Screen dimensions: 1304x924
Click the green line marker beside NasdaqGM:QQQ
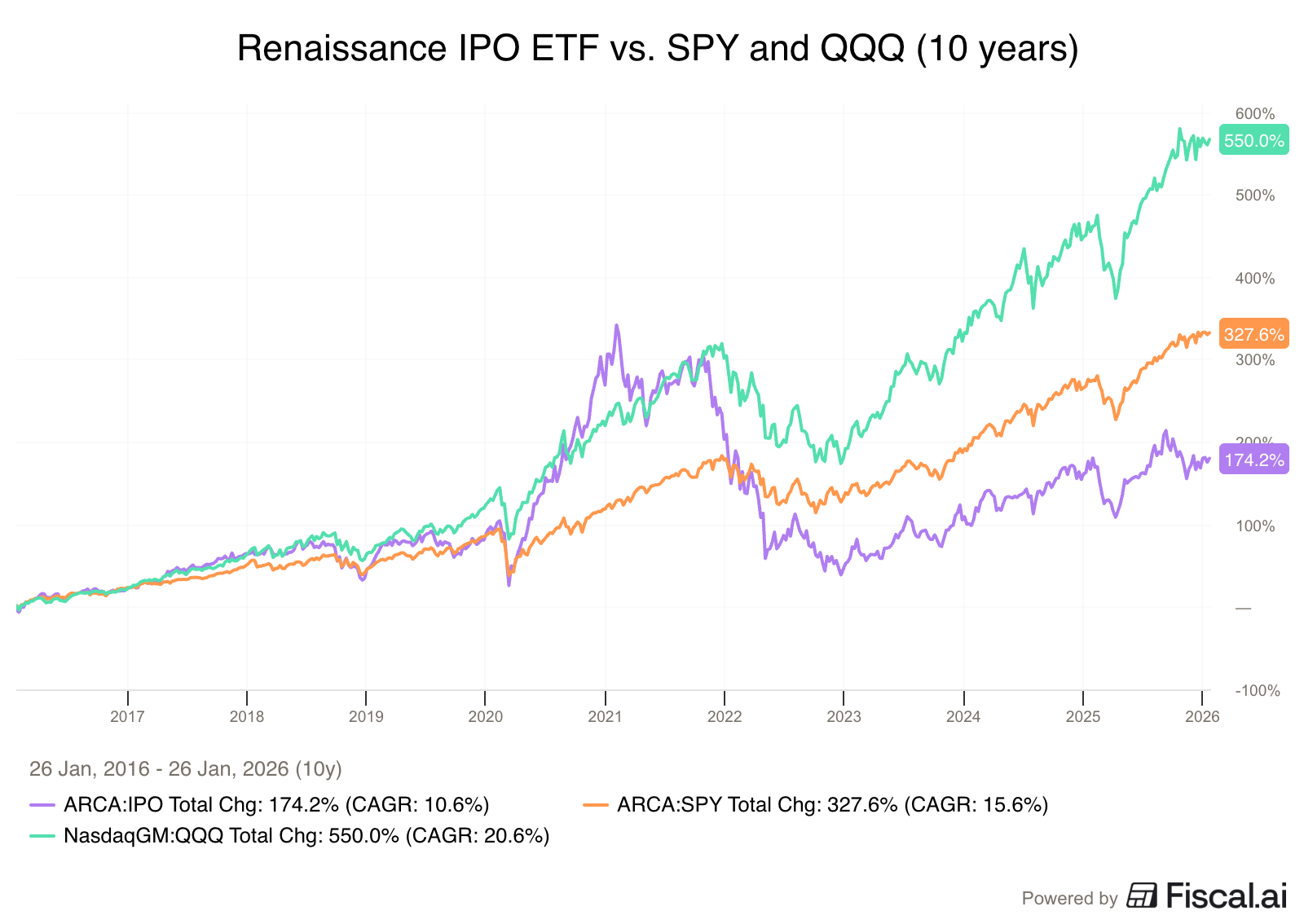[42, 836]
